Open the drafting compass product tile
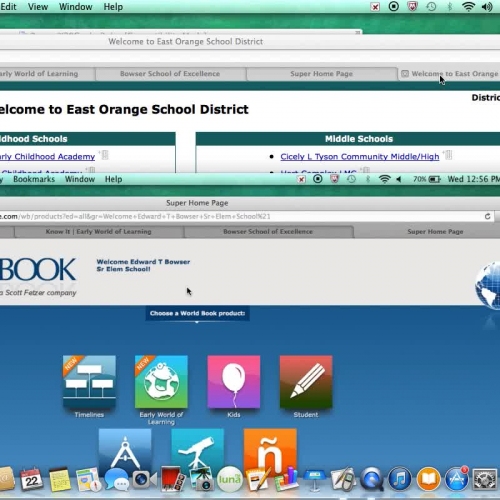The height and width of the screenshot is (500, 500). [125, 448]
